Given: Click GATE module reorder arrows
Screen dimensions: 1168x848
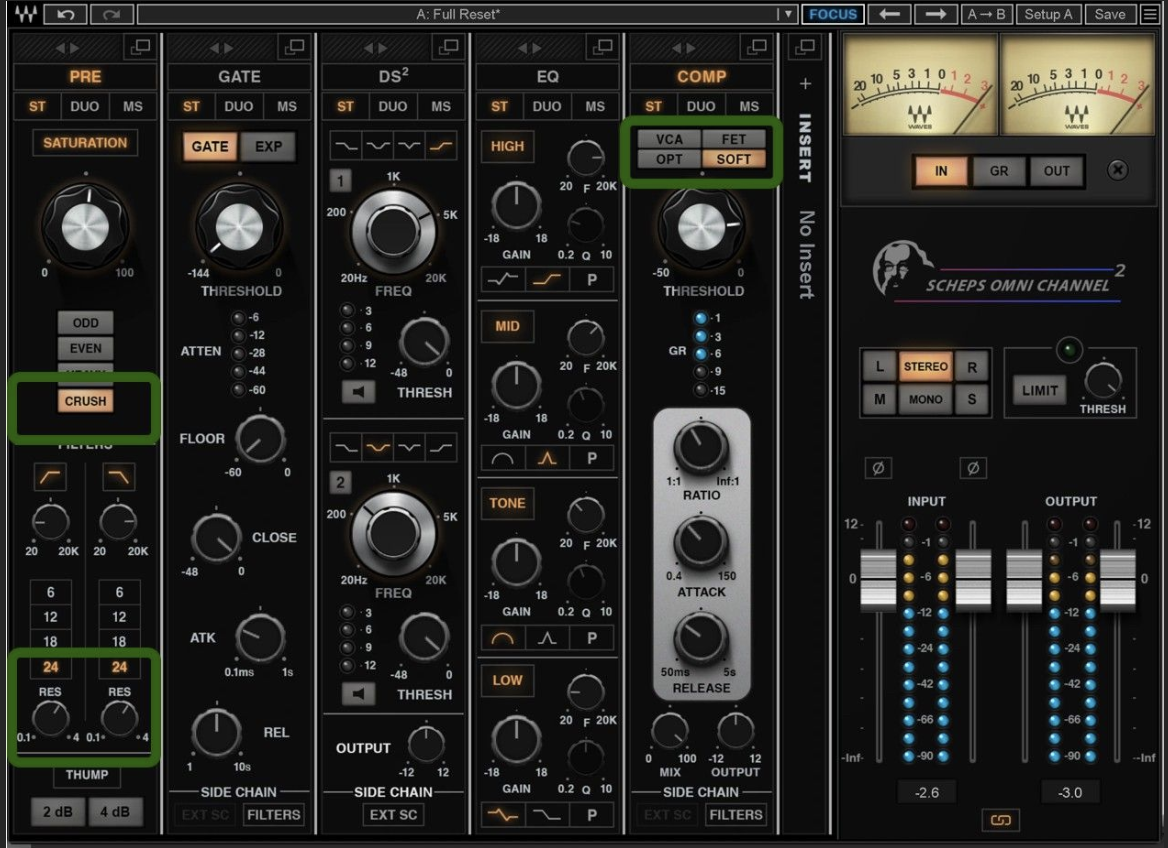Looking at the screenshot, I should tap(221, 48).
